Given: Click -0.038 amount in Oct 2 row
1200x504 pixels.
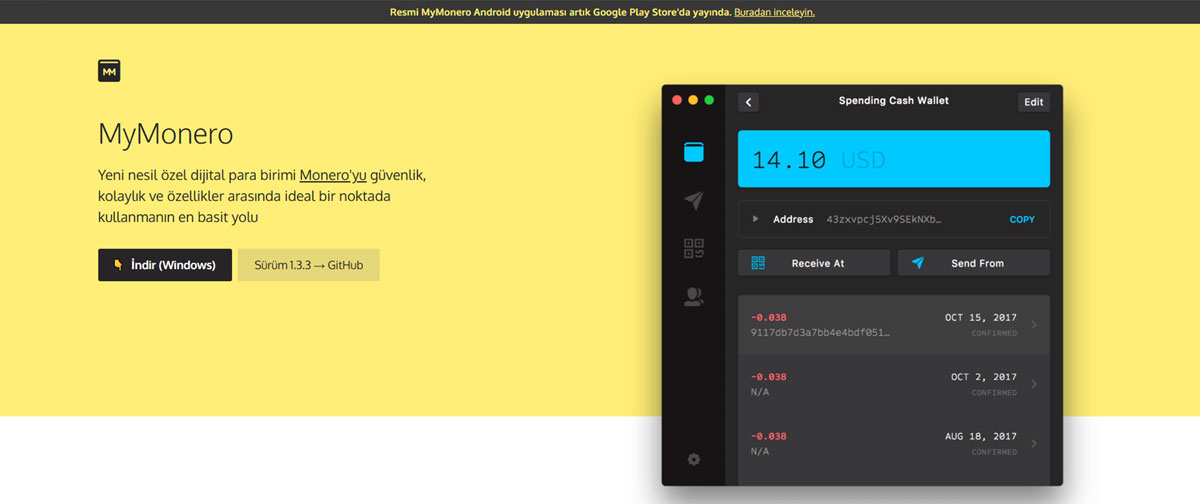Looking at the screenshot, I should (768, 377).
